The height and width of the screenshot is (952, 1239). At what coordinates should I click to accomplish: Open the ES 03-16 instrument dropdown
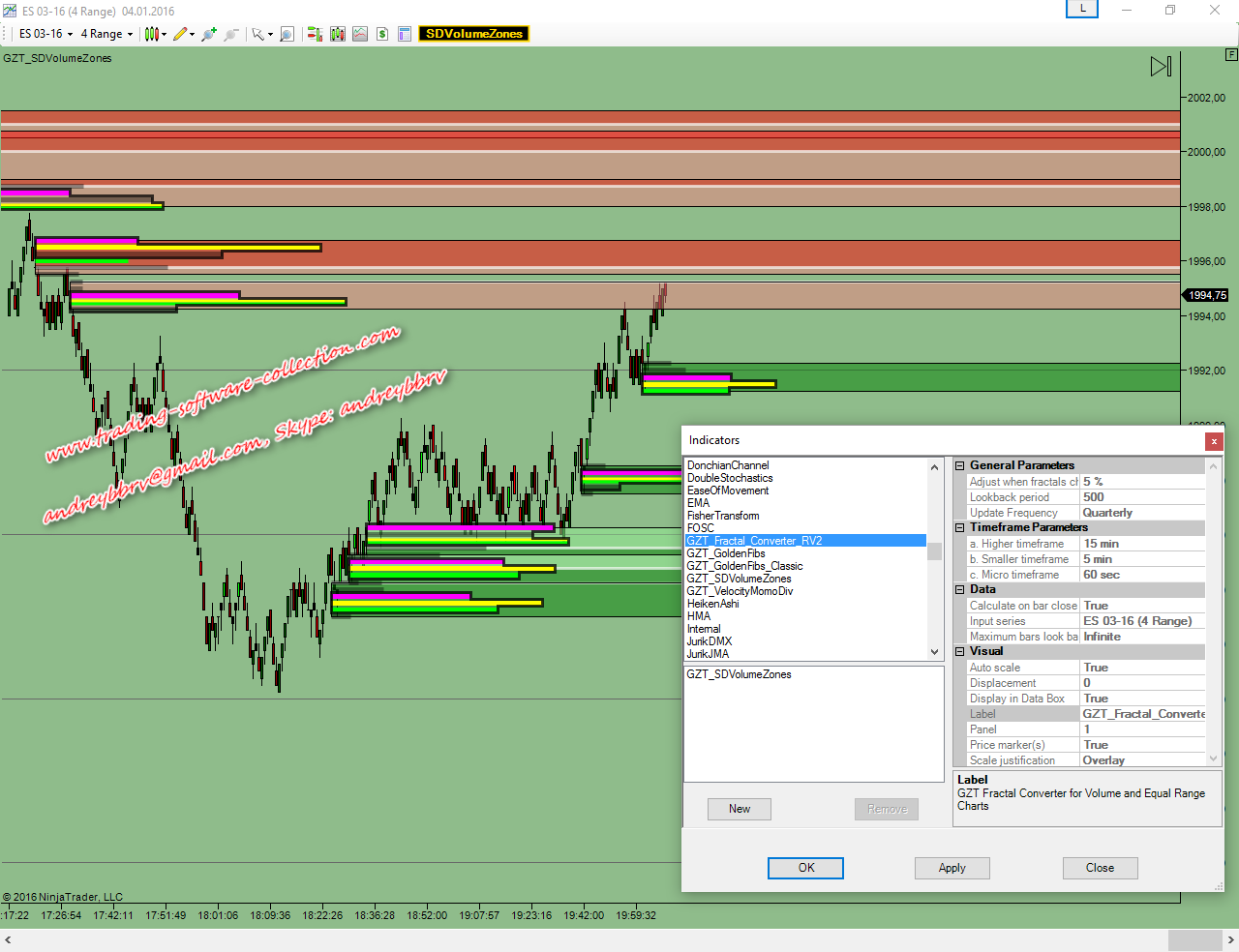point(45,34)
